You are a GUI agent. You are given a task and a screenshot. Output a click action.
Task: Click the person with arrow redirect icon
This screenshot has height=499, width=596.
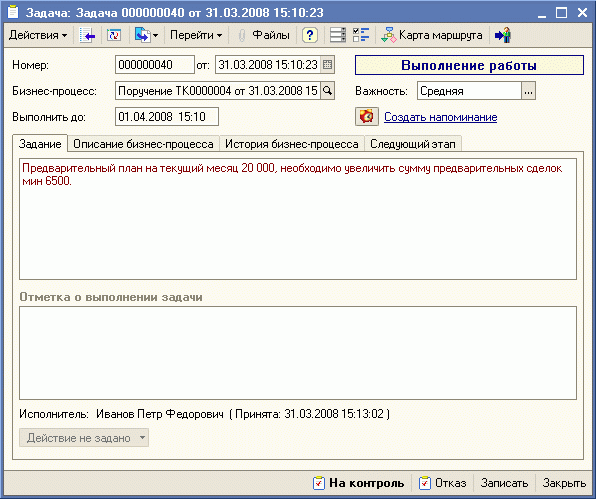(x=502, y=35)
